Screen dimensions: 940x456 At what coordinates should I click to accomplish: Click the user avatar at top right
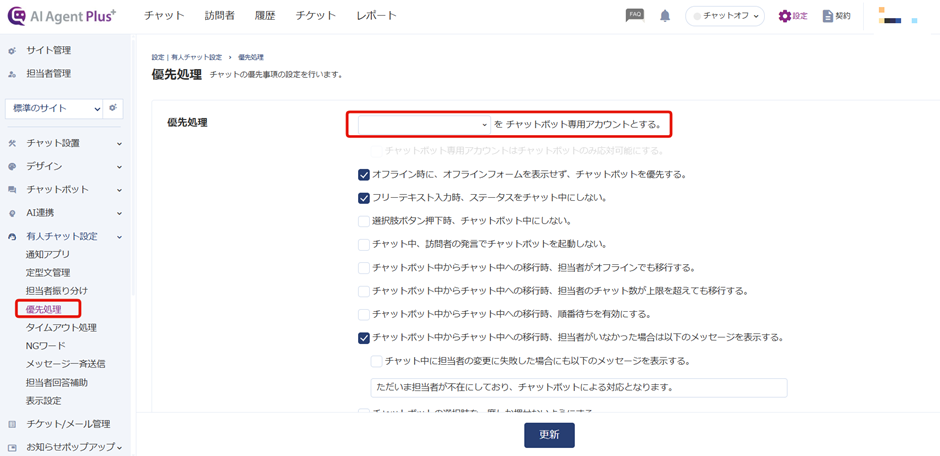pyautogui.click(x=897, y=16)
